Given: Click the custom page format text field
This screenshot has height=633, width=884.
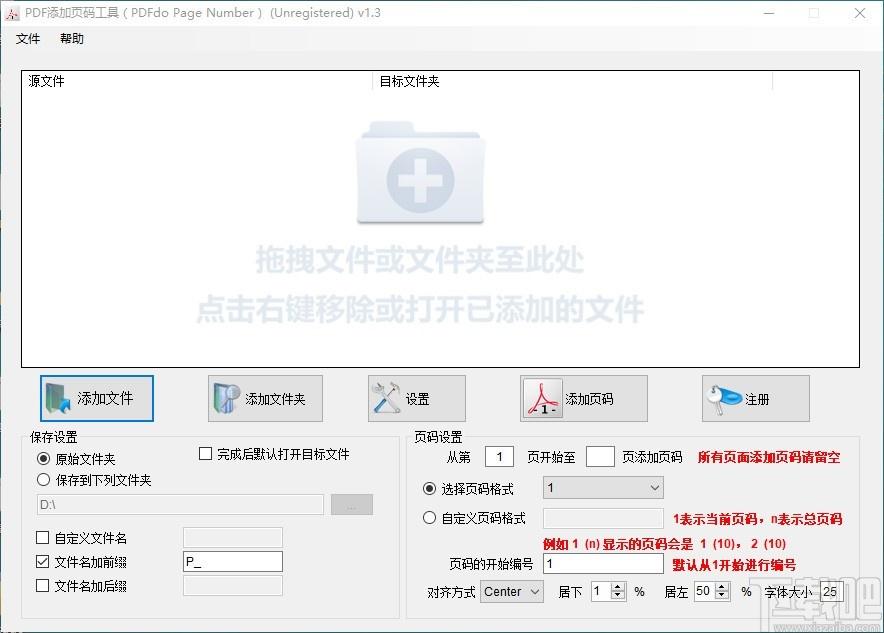Looking at the screenshot, I should (603, 518).
